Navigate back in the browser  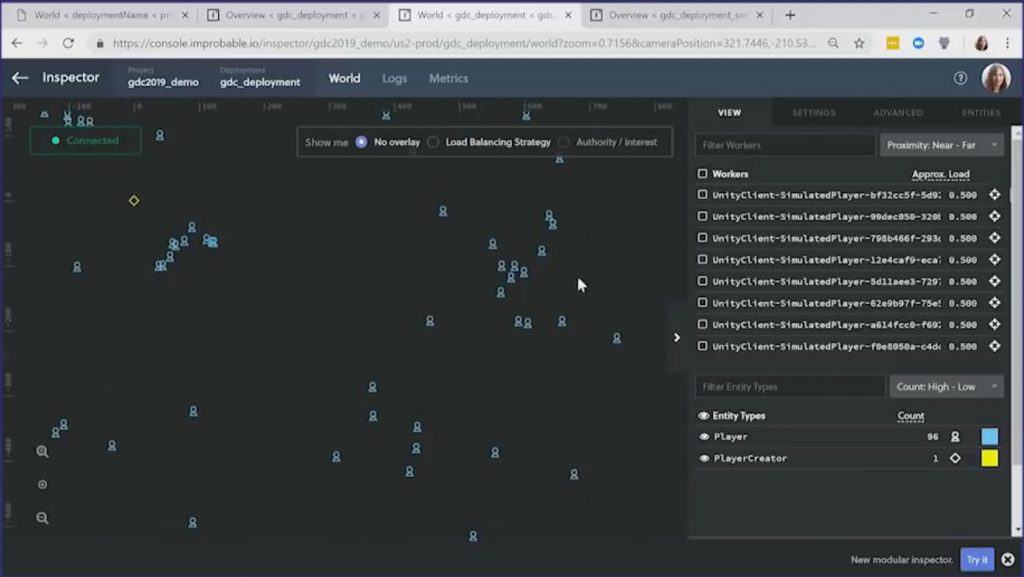point(17,43)
